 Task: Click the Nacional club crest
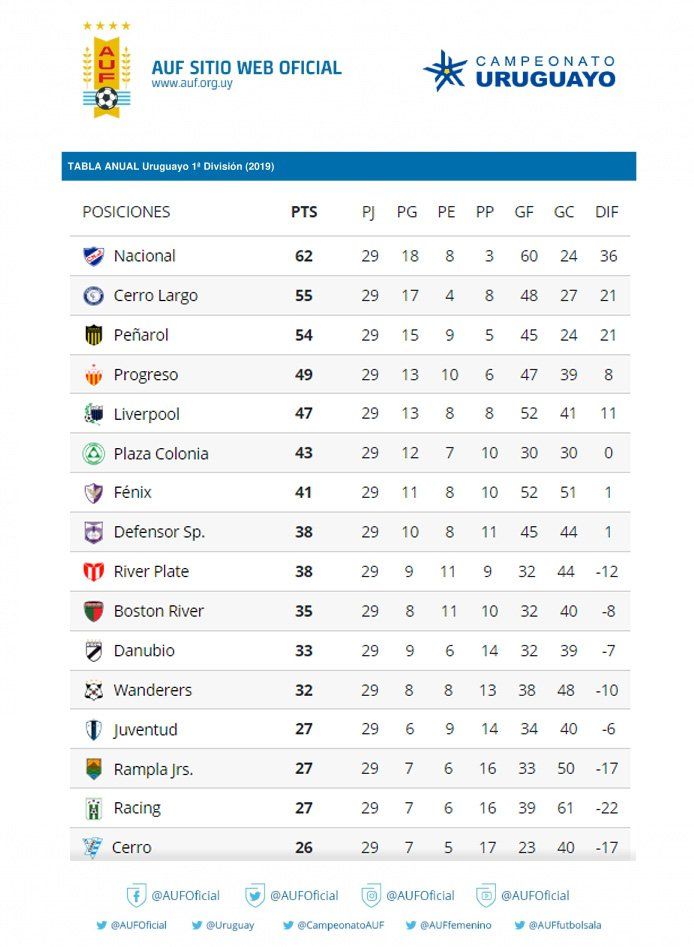93,256
